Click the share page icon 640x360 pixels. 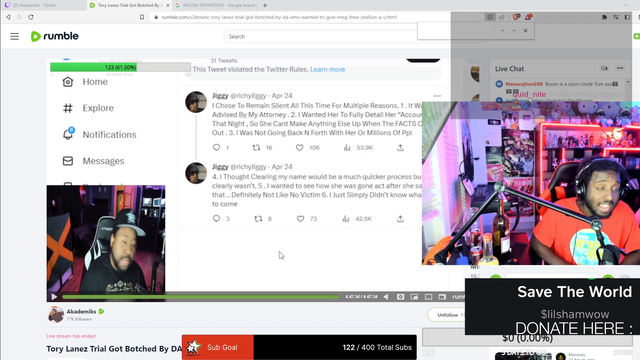pos(502,17)
